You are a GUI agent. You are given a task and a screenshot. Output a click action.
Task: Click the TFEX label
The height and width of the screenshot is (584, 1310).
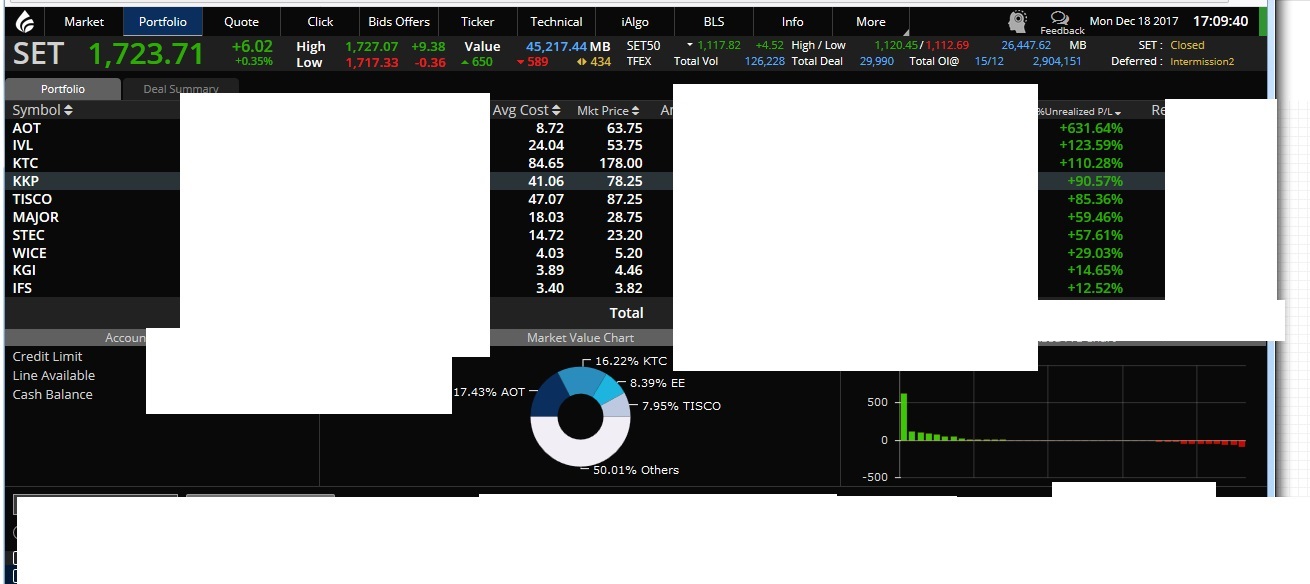click(639, 61)
